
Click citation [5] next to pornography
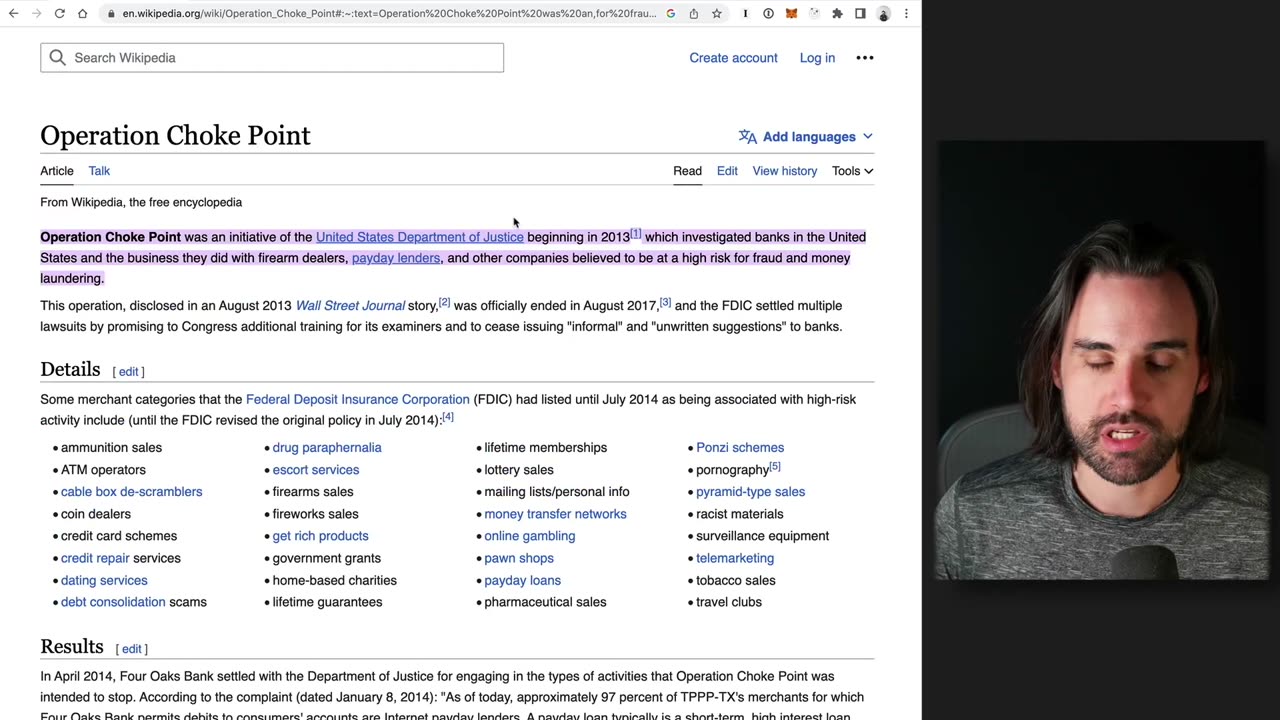[x=775, y=466]
